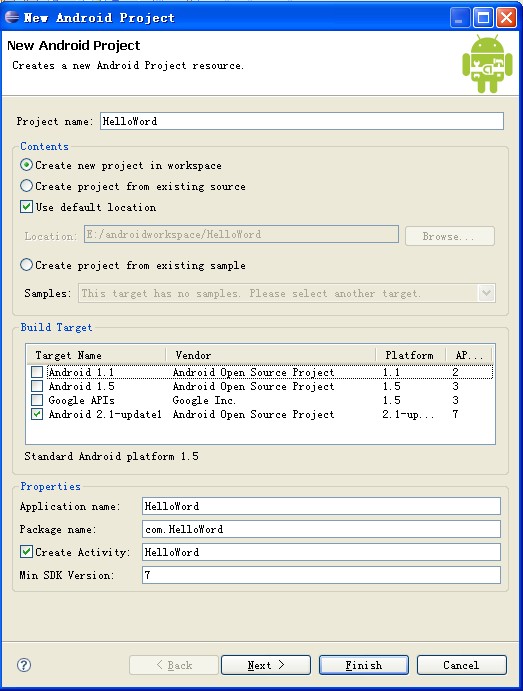
Task: Open the Samples dropdown
Action: (x=486, y=293)
